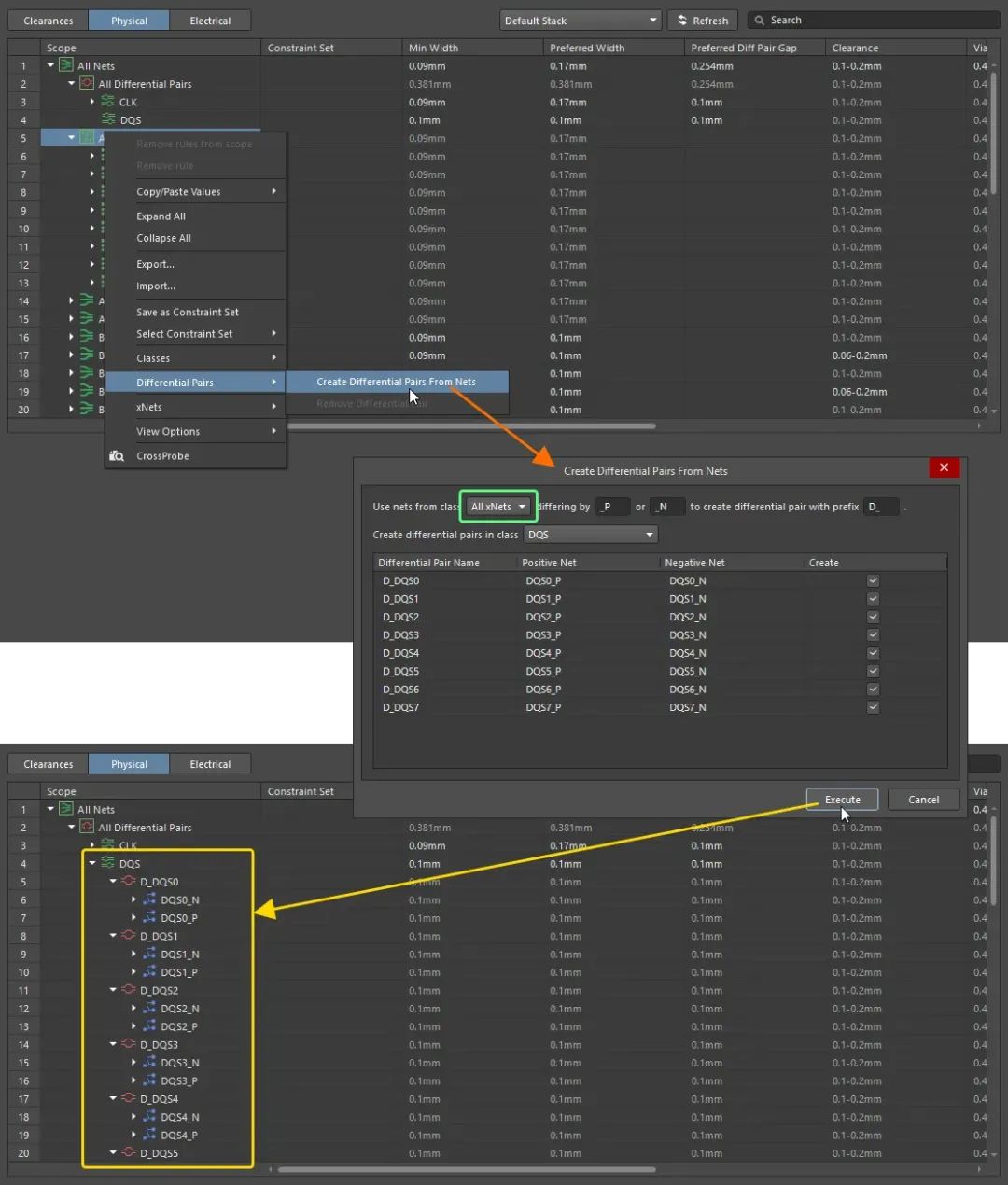Open the DQS differential pair class dropdown
Image resolution: width=1008 pixels, height=1185 pixels.
(x=591, y=535)
